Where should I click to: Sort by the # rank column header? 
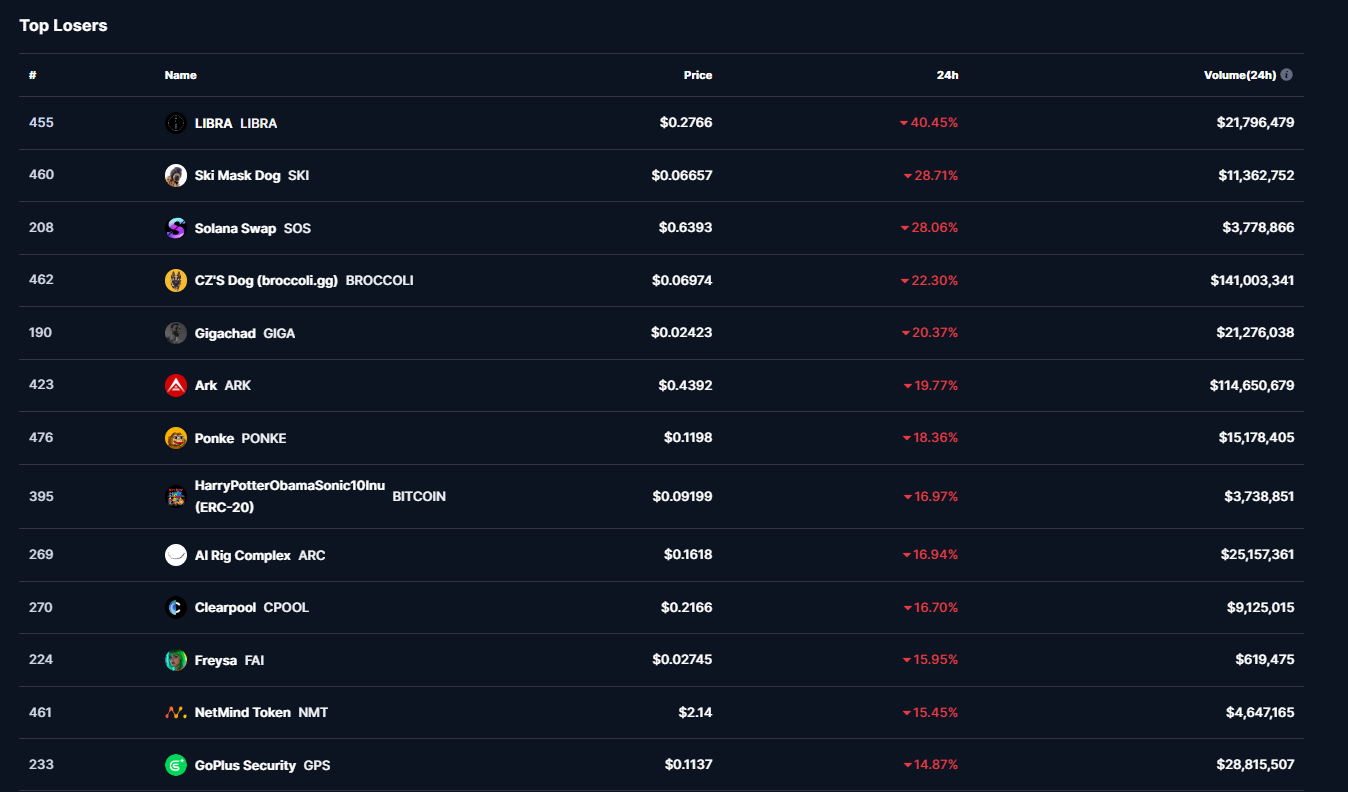(33, 75)
